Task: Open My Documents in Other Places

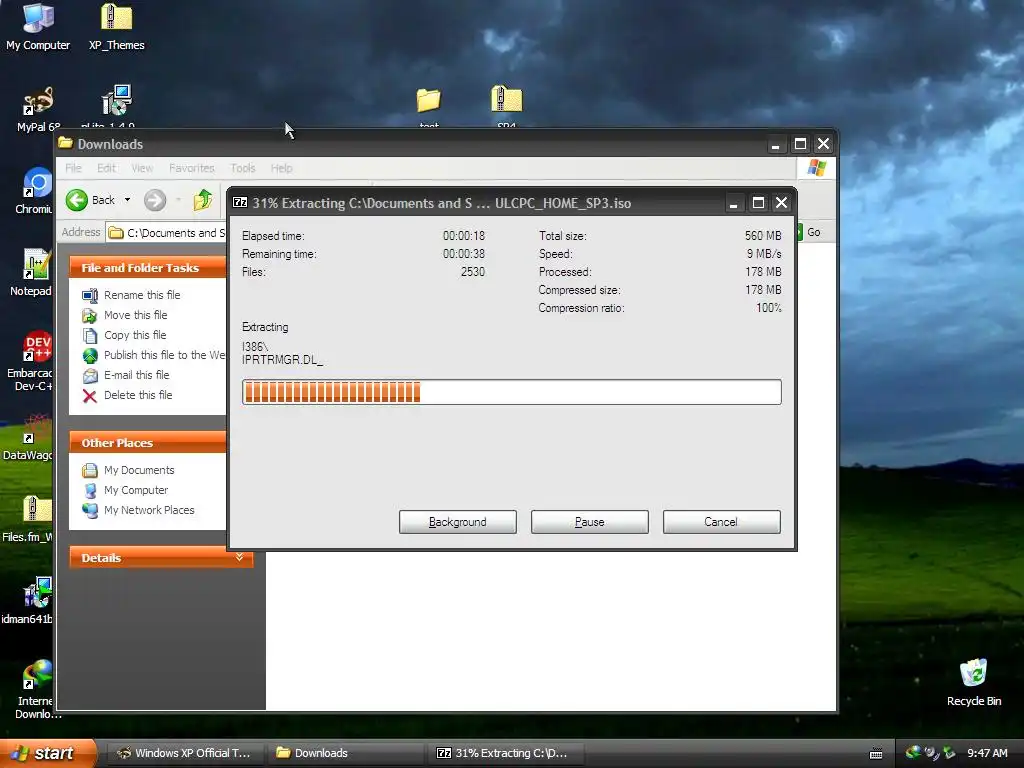Action: point(139,470)
